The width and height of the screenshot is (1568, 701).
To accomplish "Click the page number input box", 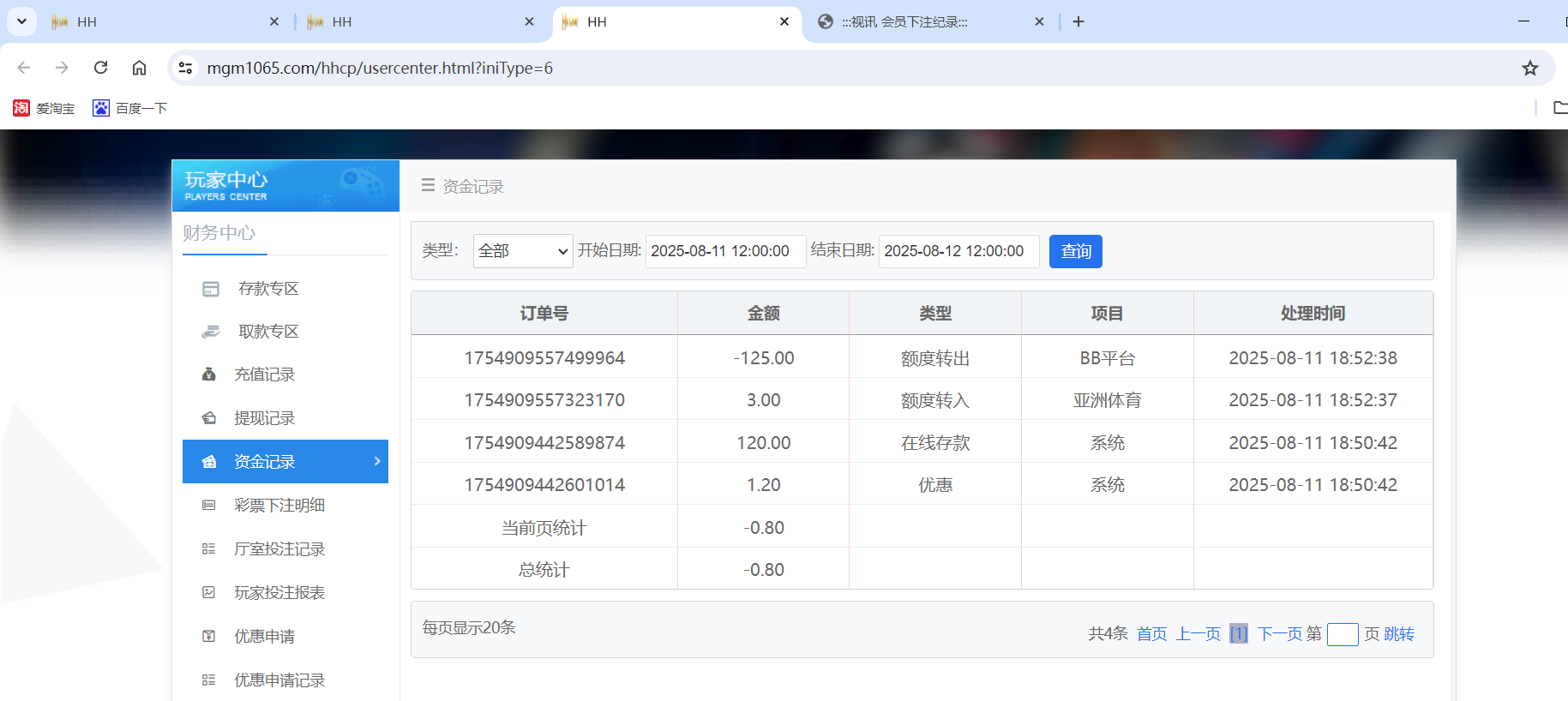I will tap(1342, 634).
